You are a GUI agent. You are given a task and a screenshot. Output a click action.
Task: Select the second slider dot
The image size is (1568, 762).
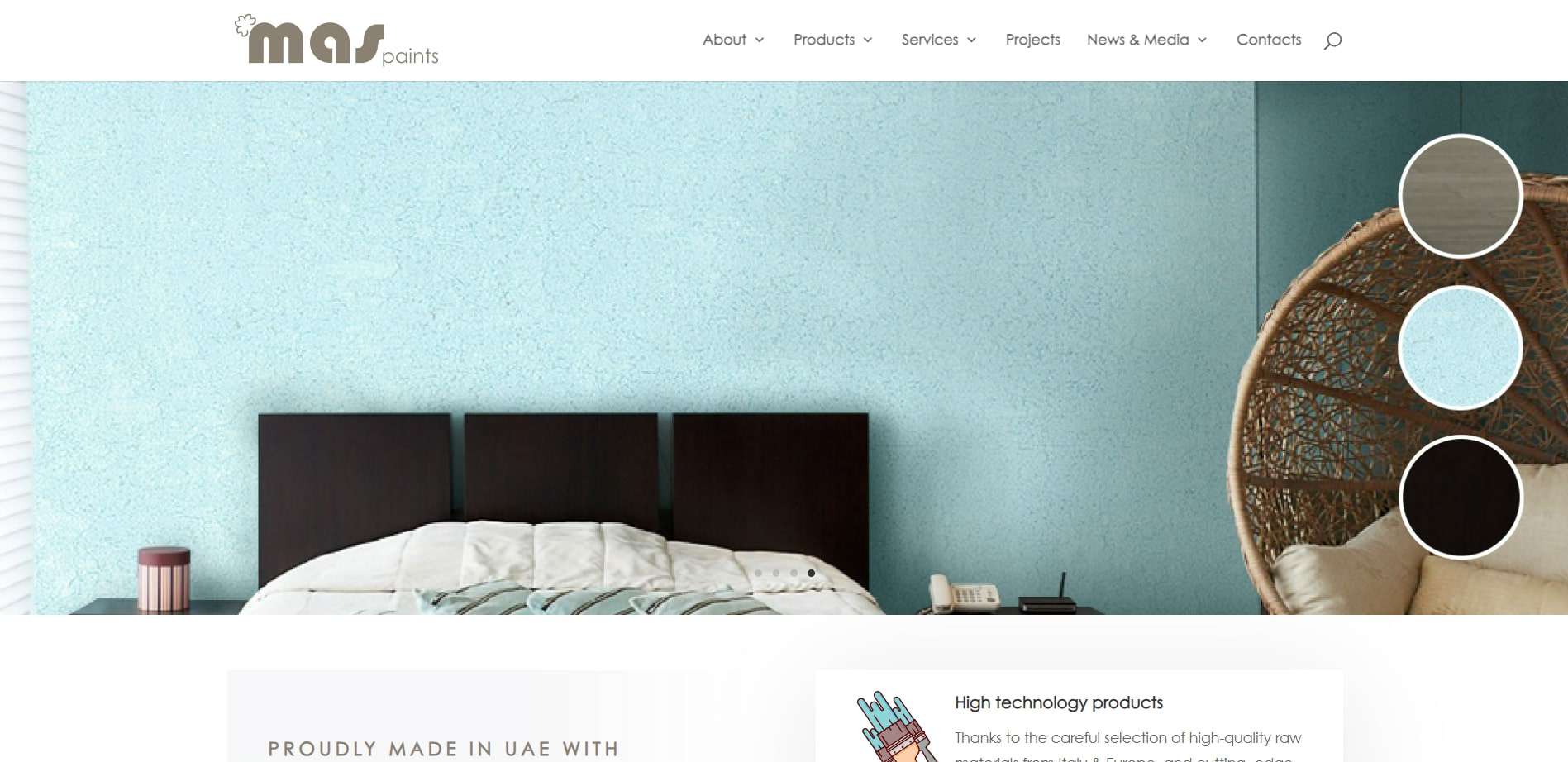776,573
